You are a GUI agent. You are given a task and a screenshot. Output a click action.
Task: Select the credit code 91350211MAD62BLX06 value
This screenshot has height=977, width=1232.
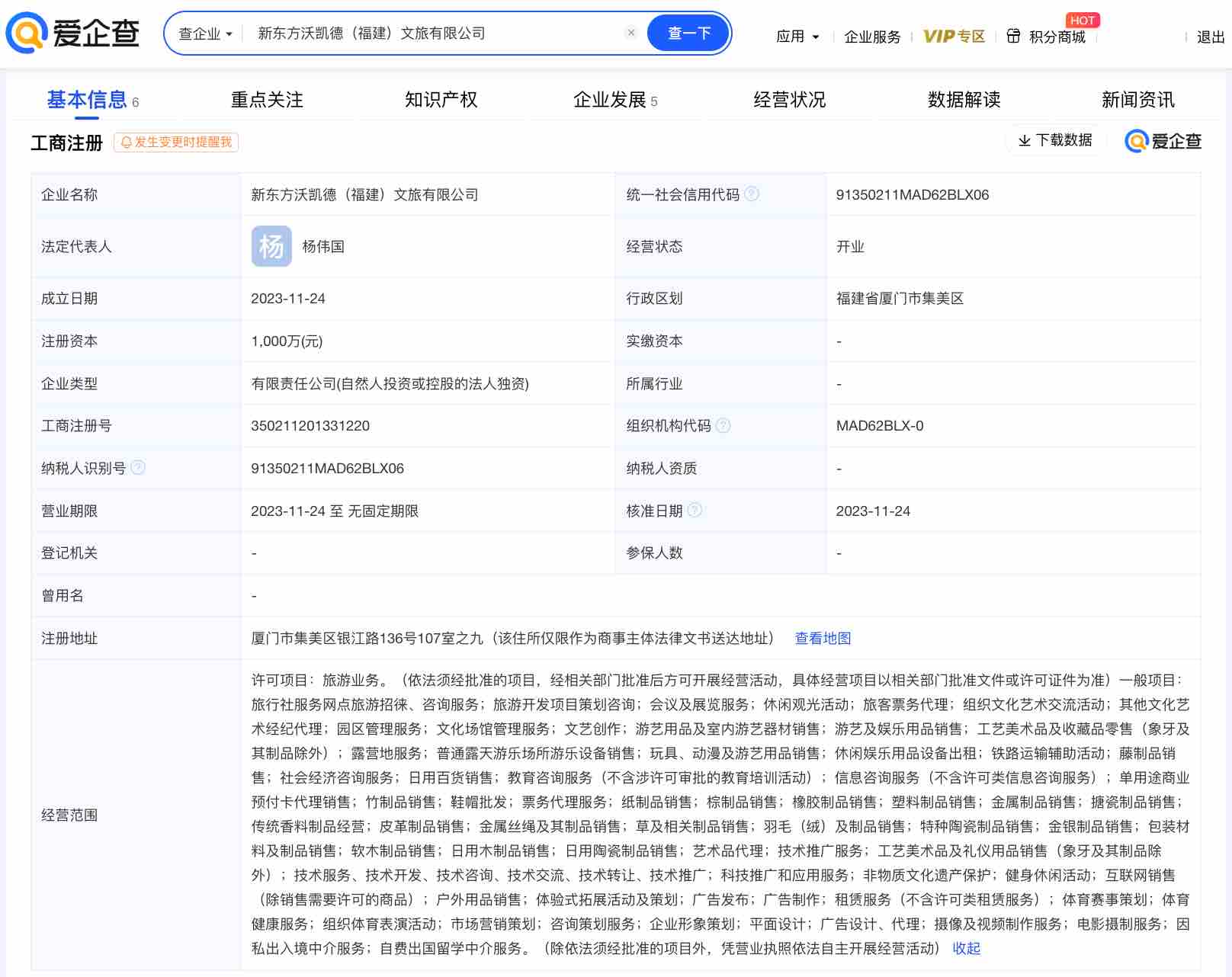[x=913, y=195]
